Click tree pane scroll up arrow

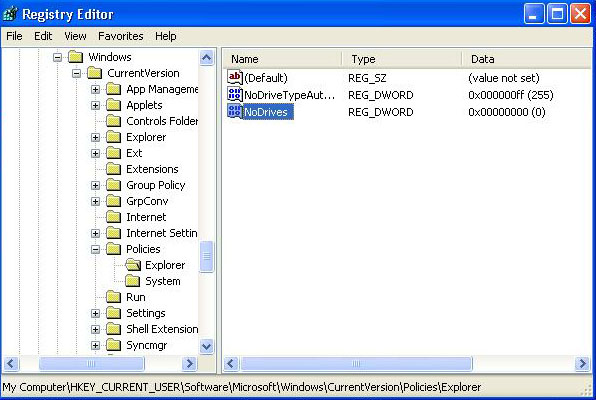click(206, 58)
